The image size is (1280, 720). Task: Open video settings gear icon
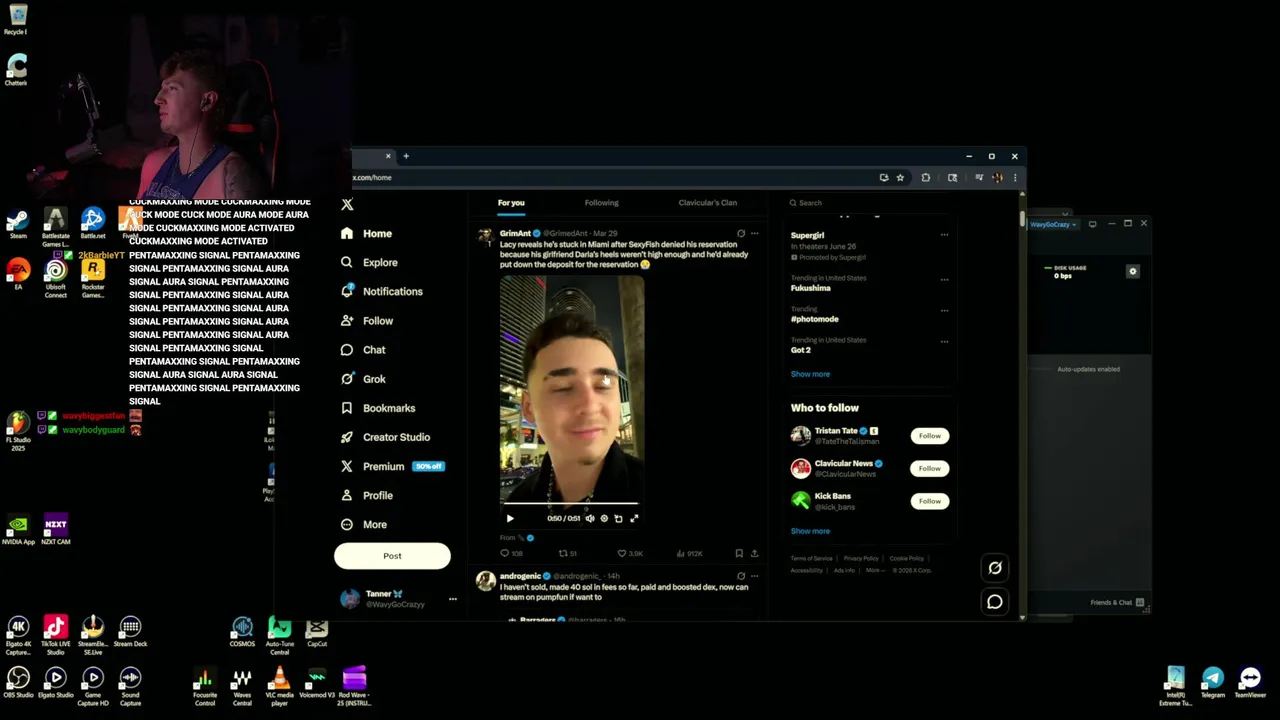pyautogui.click(x=604, y=518)
